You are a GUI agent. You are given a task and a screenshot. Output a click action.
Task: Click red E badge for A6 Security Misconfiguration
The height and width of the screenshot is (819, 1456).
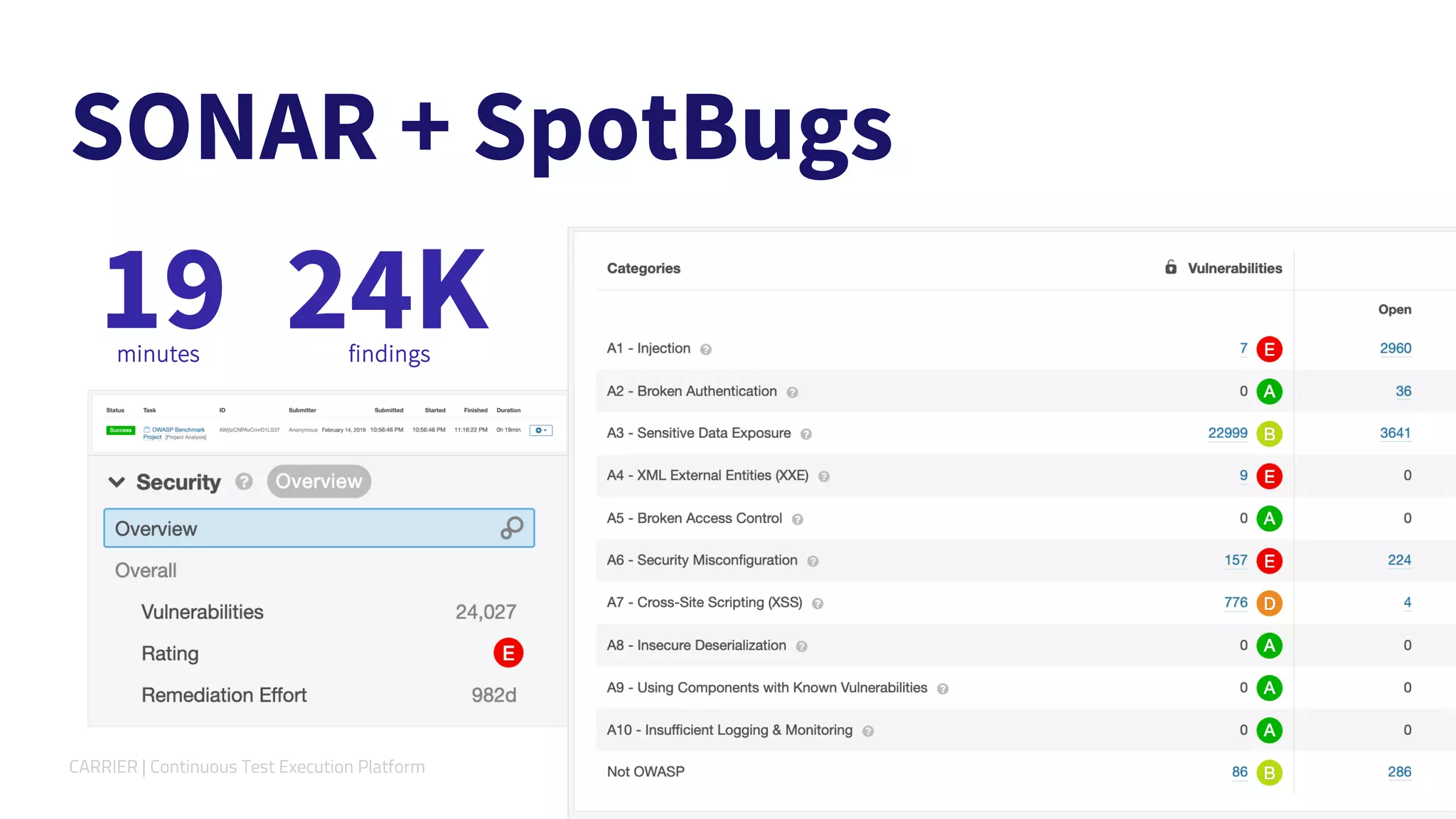(1269, 561)
